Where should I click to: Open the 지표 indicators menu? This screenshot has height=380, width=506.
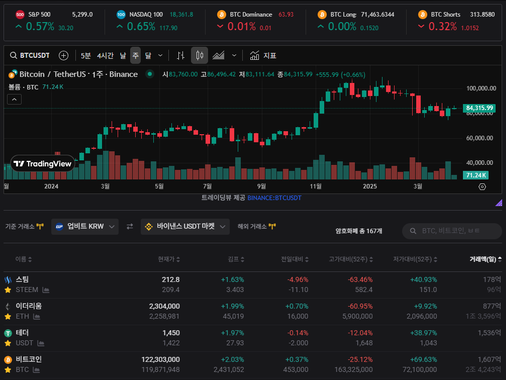pyautogui.click(x=263, y=56)
